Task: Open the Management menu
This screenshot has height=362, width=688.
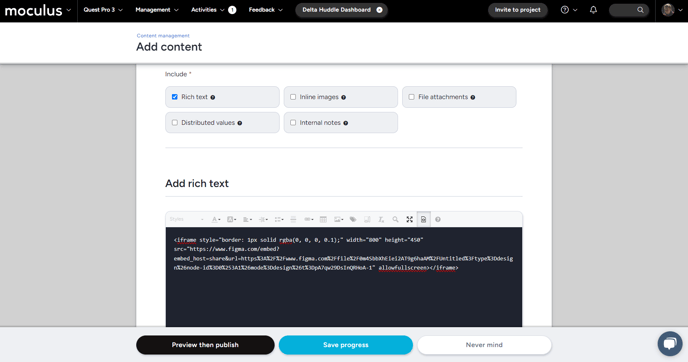Action: 157,10
